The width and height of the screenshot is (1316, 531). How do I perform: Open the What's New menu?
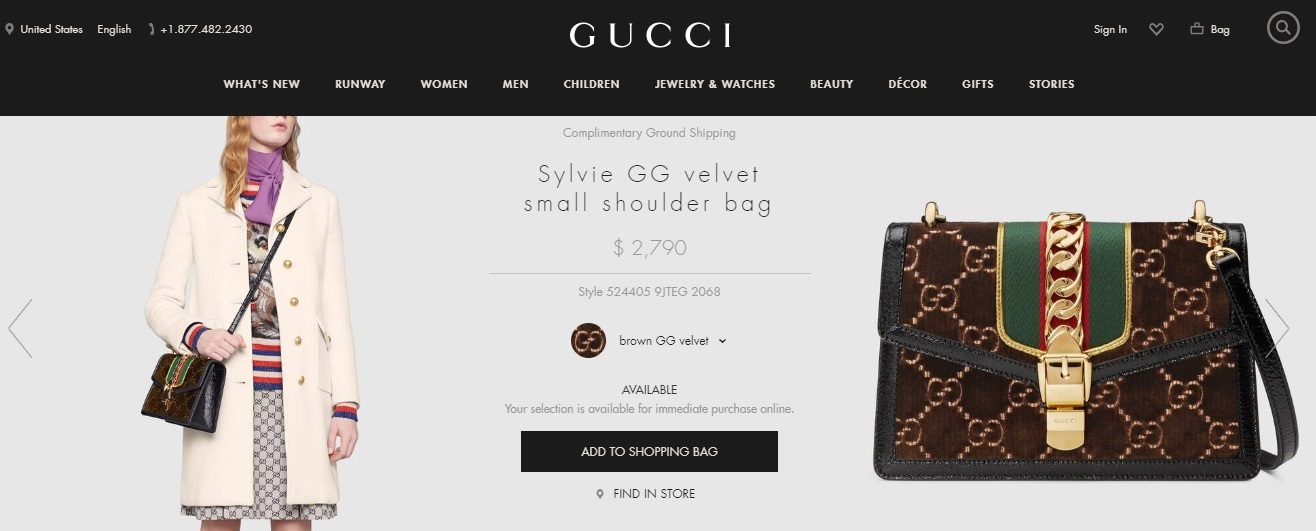[x=262, y=84]
